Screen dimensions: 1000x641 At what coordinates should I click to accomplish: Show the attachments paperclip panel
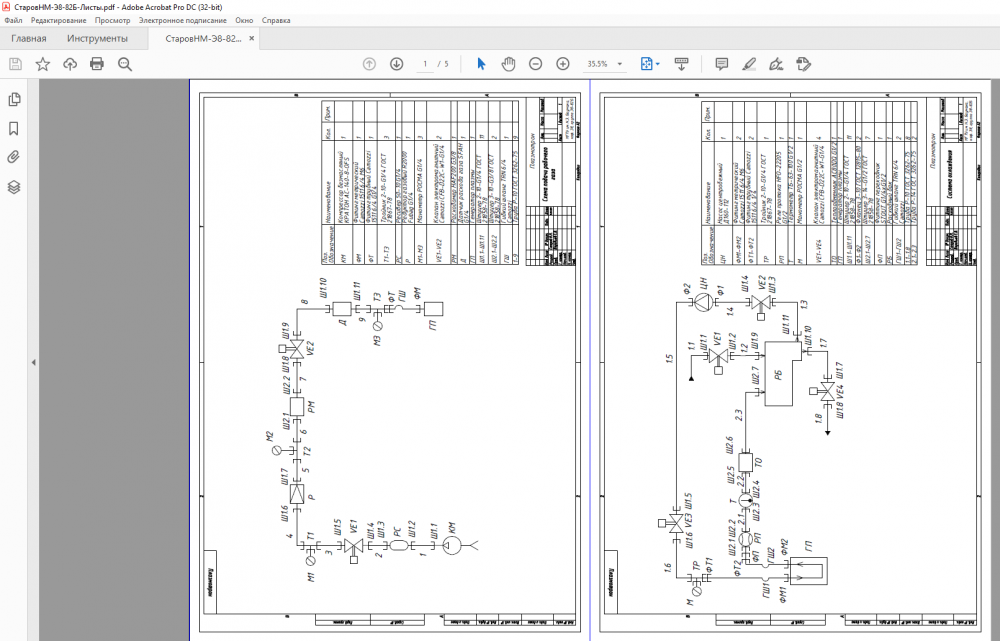pyautogui.click(x=14, y=157)
